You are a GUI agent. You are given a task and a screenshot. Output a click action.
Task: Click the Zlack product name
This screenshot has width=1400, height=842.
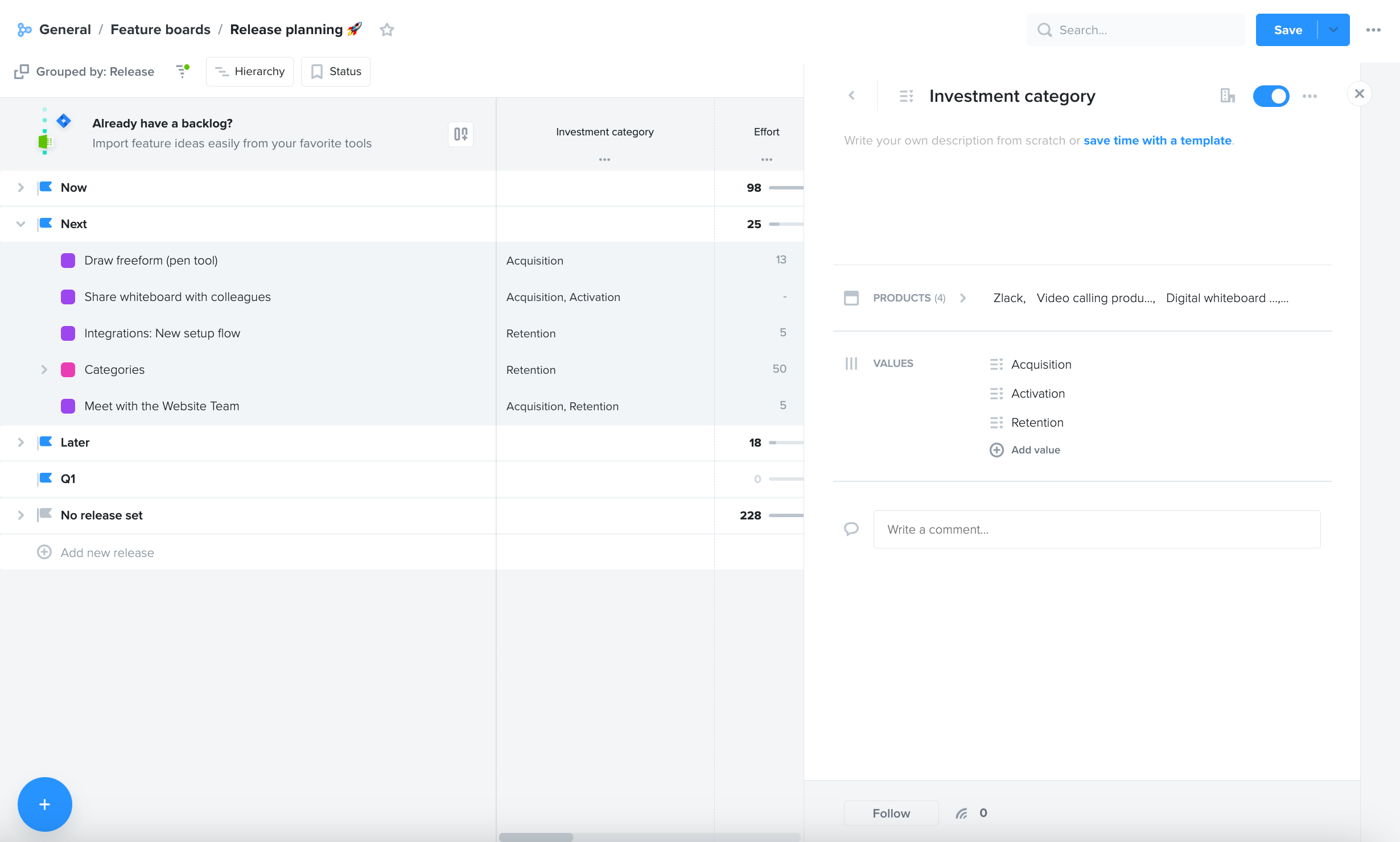[1008, 298]
